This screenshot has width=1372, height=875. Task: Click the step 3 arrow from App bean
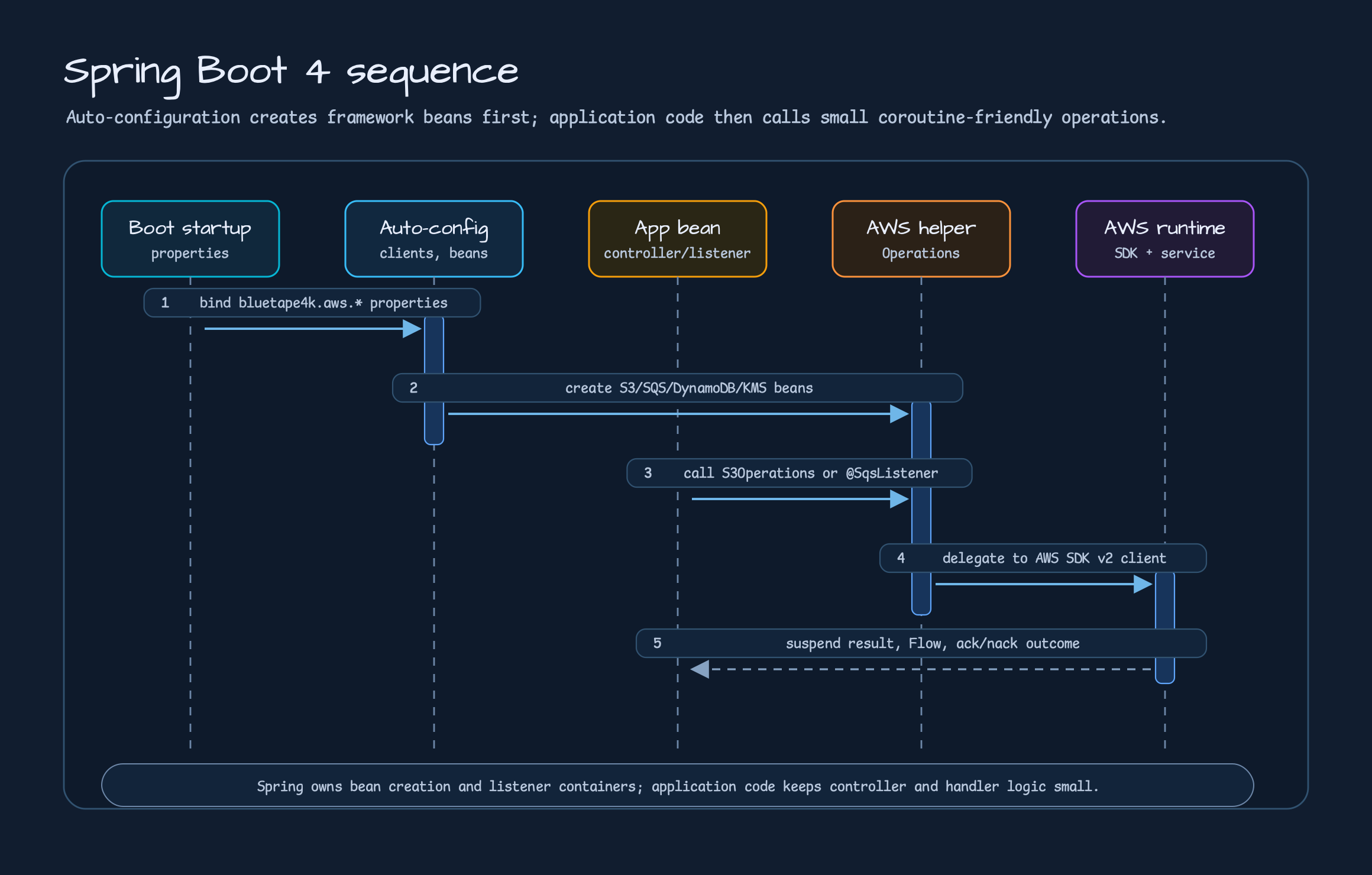(800, 499)
